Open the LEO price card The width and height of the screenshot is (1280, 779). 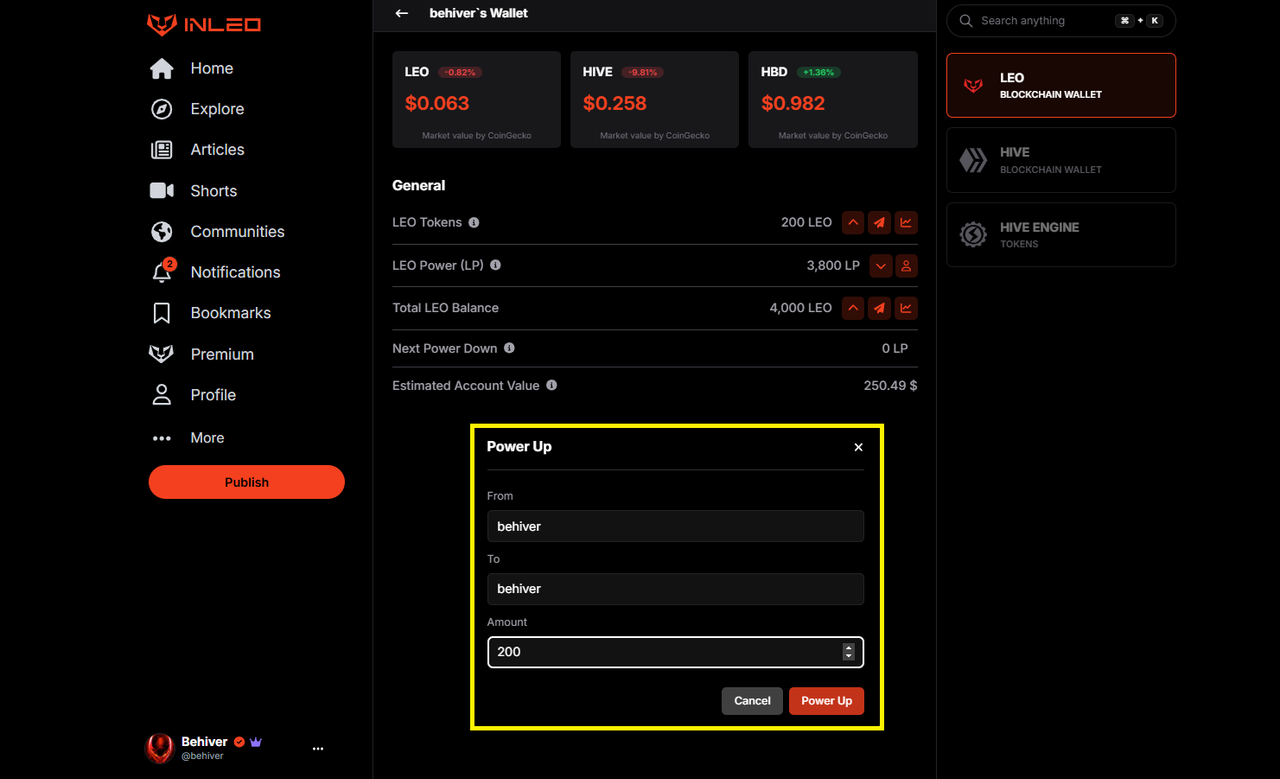477,100
